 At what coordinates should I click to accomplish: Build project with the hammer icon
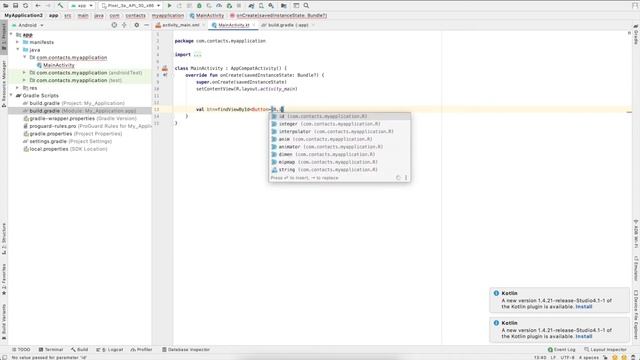(x=60, y=6)
